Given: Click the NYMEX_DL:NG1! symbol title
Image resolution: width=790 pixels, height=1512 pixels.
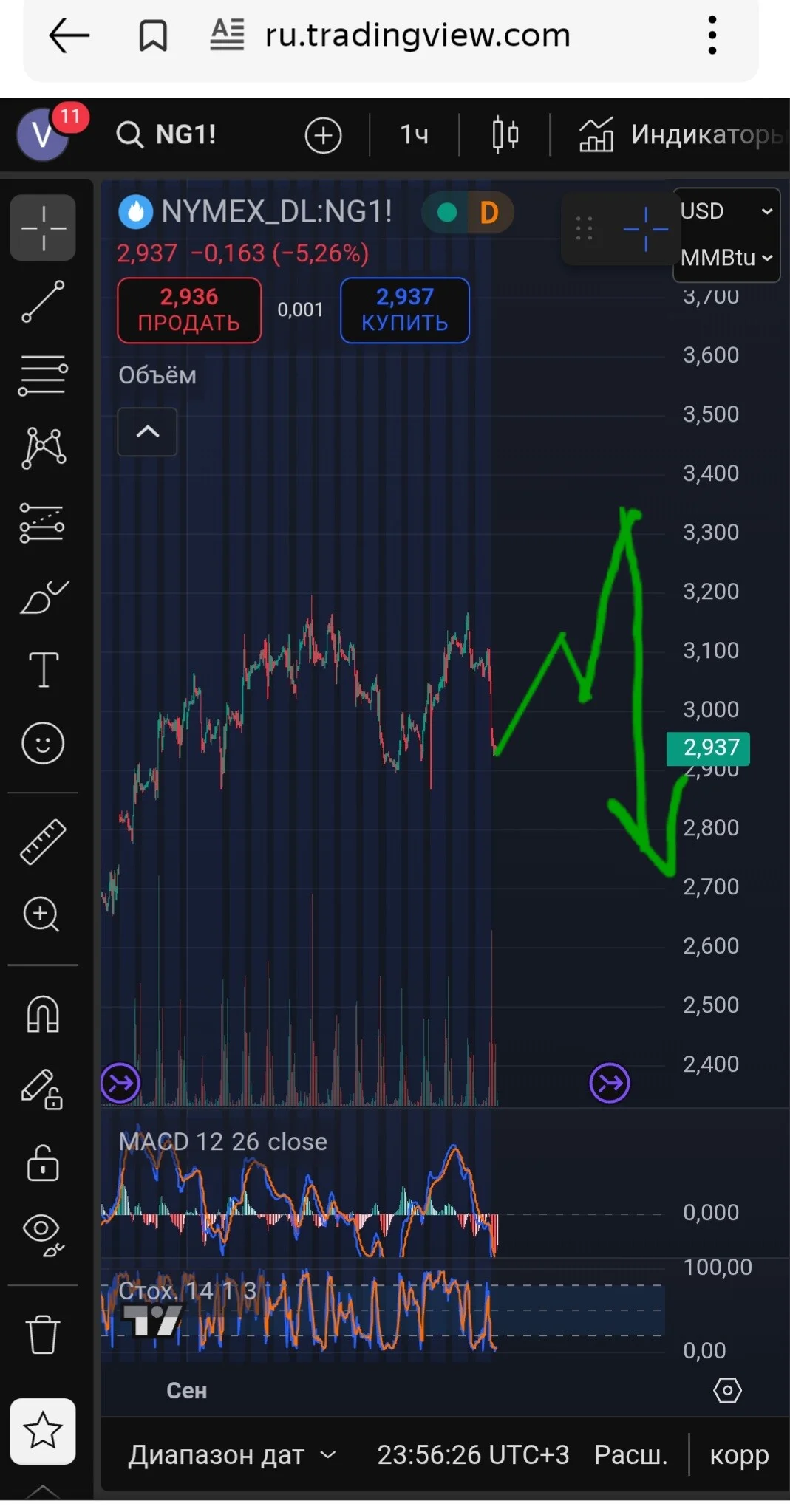Looking at the screenshot, I should (276, 212).
